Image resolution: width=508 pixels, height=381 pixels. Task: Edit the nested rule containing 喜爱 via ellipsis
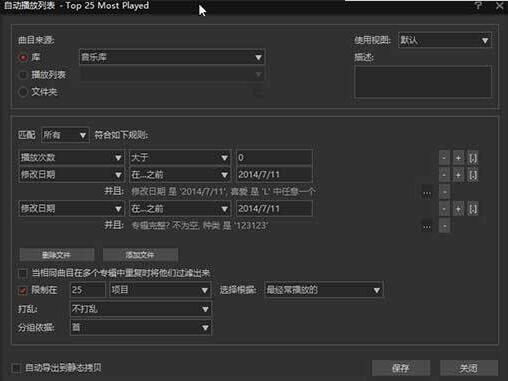tap(427, 192)
